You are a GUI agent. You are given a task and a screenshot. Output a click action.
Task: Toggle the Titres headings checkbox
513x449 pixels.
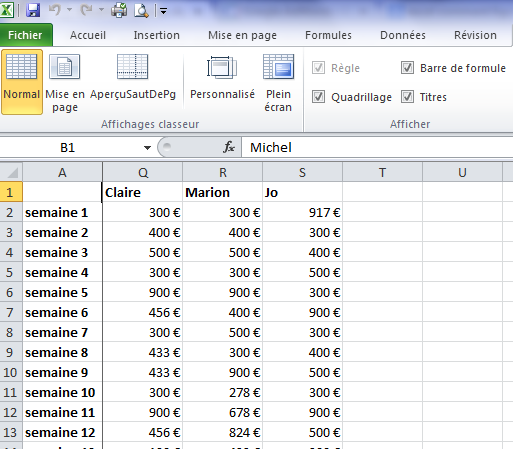pyautogui.click(x=407, y=97)
